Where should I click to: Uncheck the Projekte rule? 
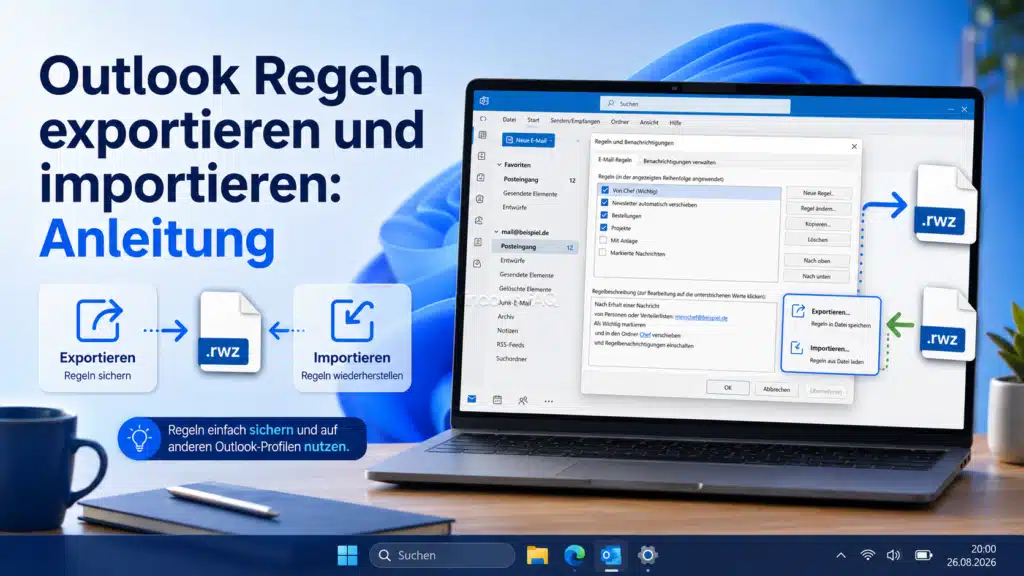[603, 227]
